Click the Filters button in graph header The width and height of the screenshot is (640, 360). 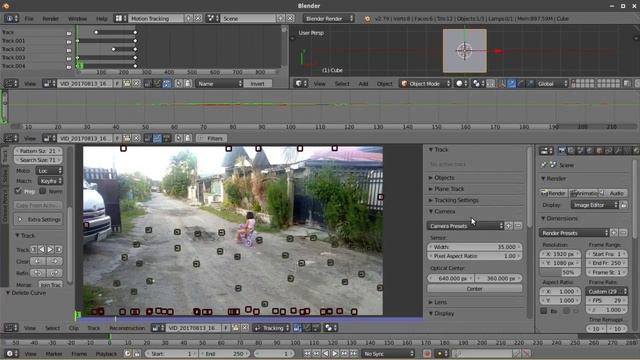pos(211,138)
